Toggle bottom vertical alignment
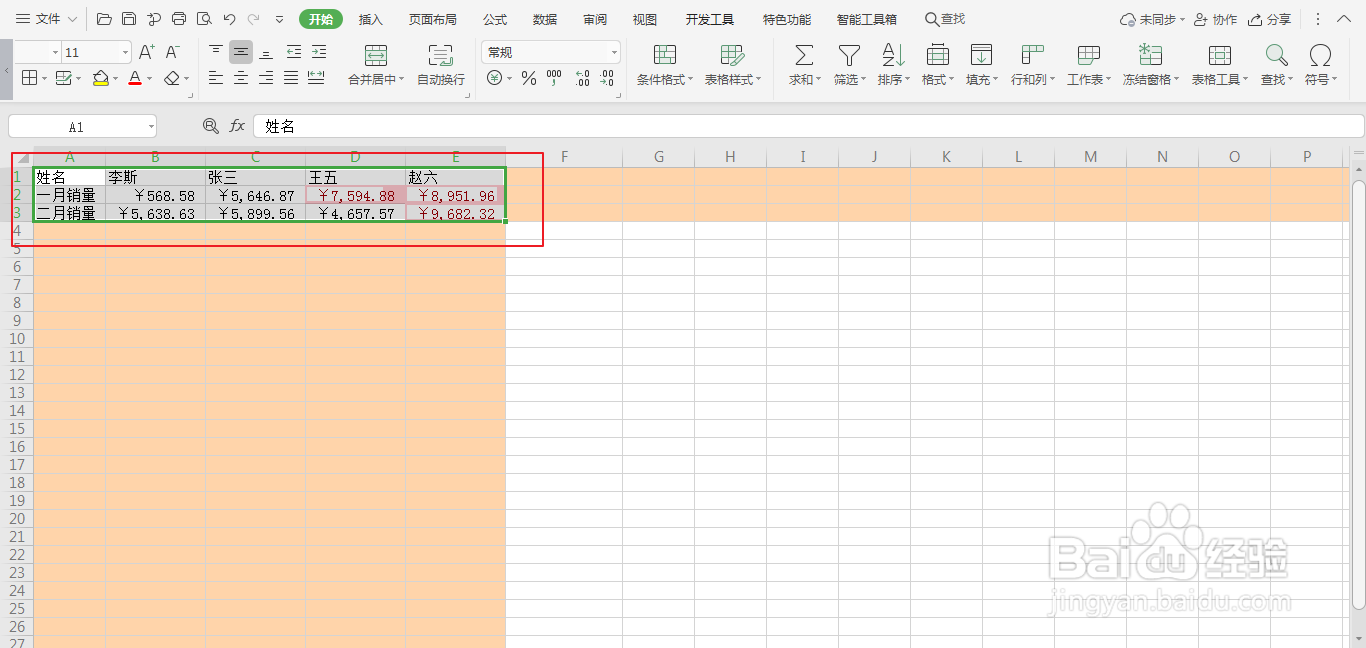Viewport: 1366px width, 648px height. [266, 52]
